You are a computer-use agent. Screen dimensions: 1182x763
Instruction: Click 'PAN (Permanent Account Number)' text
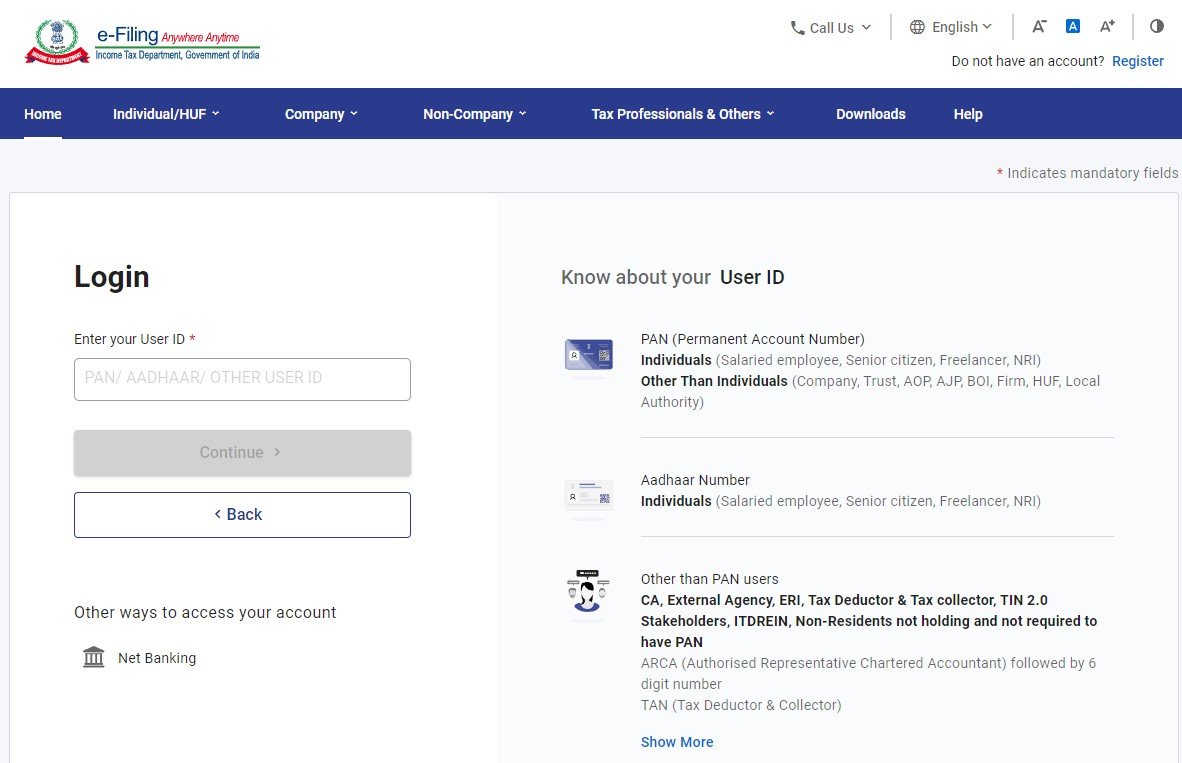[752, 339]
